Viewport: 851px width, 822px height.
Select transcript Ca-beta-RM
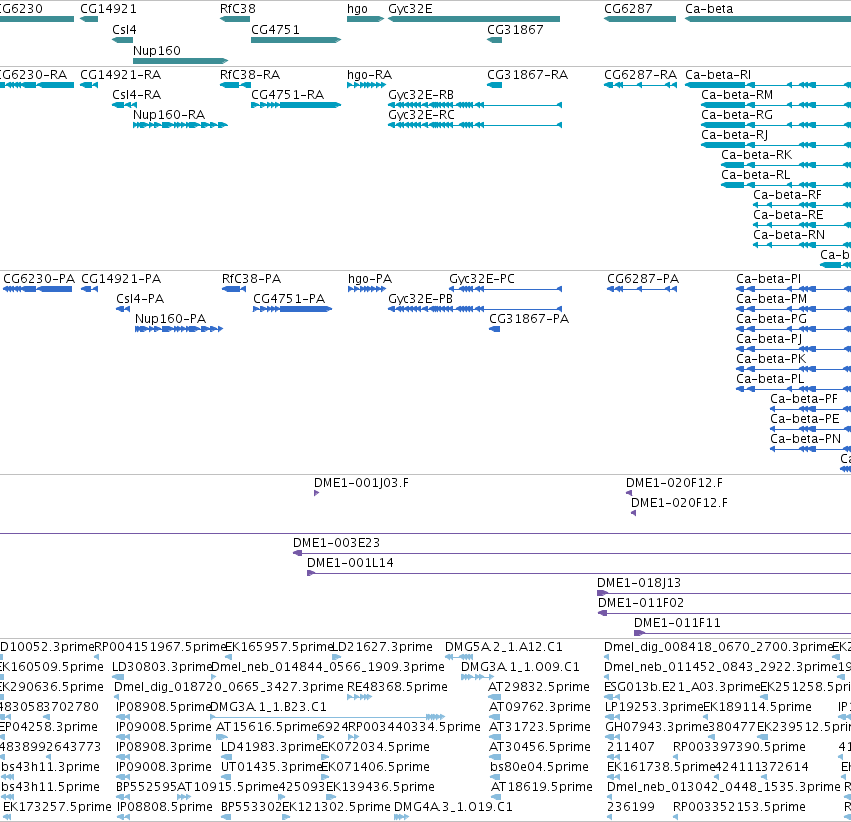776,105
